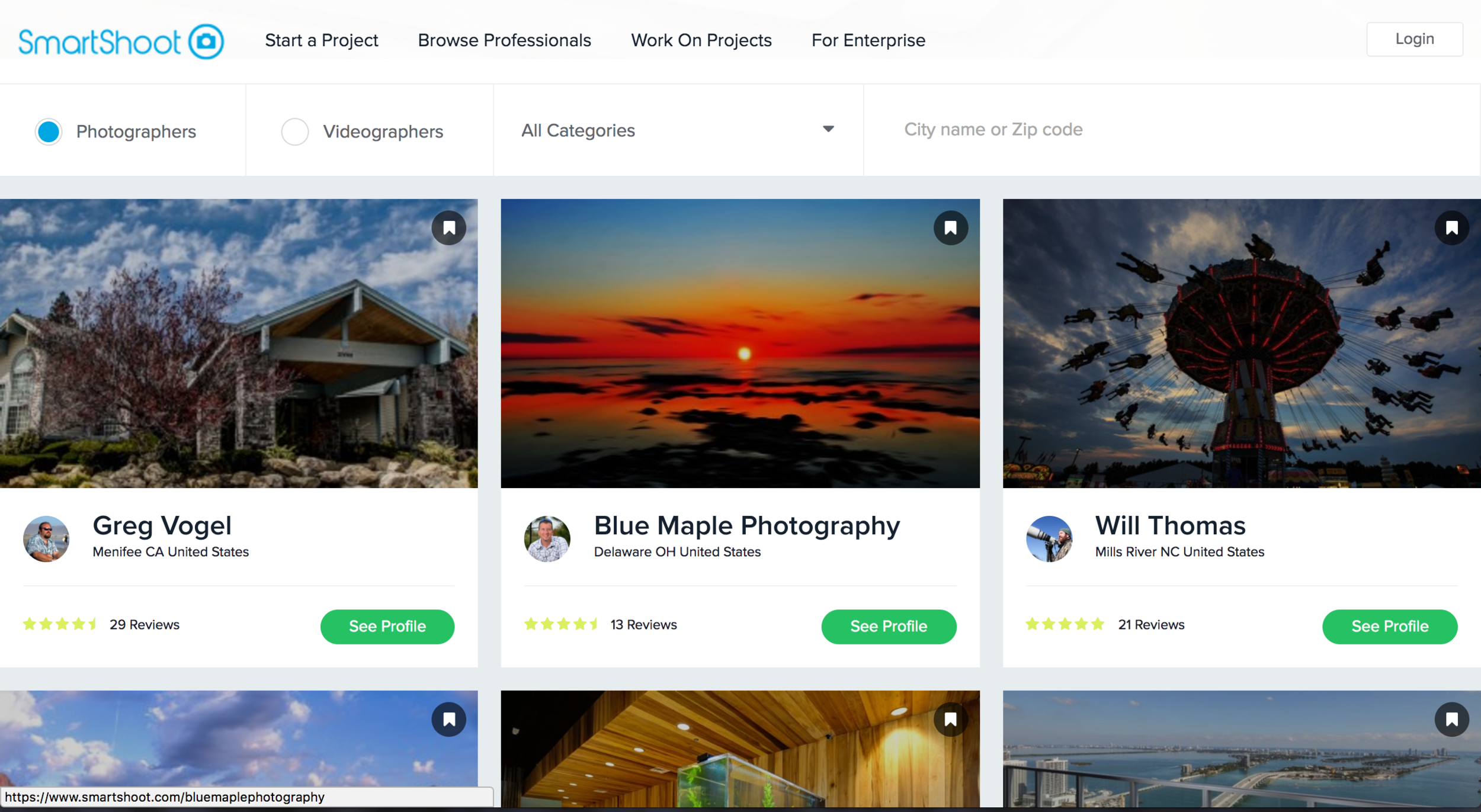Open the carnival swing ride photo
This screenshot has height=812, width=1481.
coord(1242,344)
